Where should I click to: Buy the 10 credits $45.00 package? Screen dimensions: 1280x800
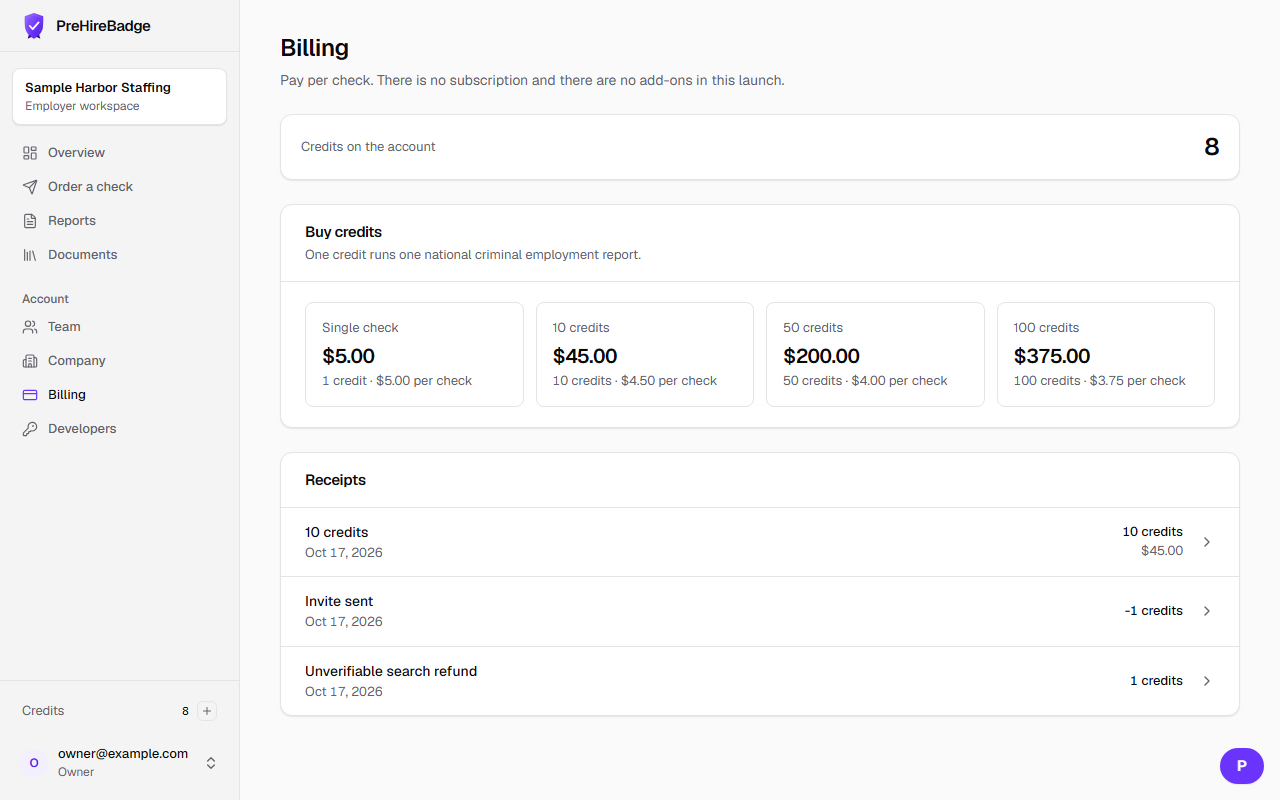[x=645, y=355]
